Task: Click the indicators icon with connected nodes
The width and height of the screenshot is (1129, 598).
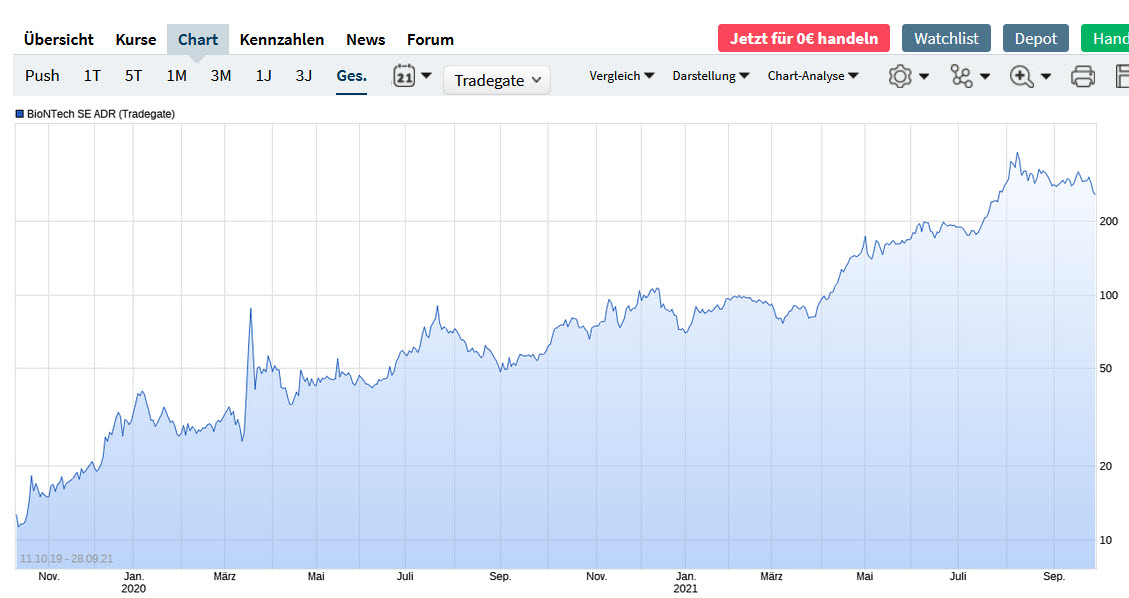Action: [x=962, y=75]
